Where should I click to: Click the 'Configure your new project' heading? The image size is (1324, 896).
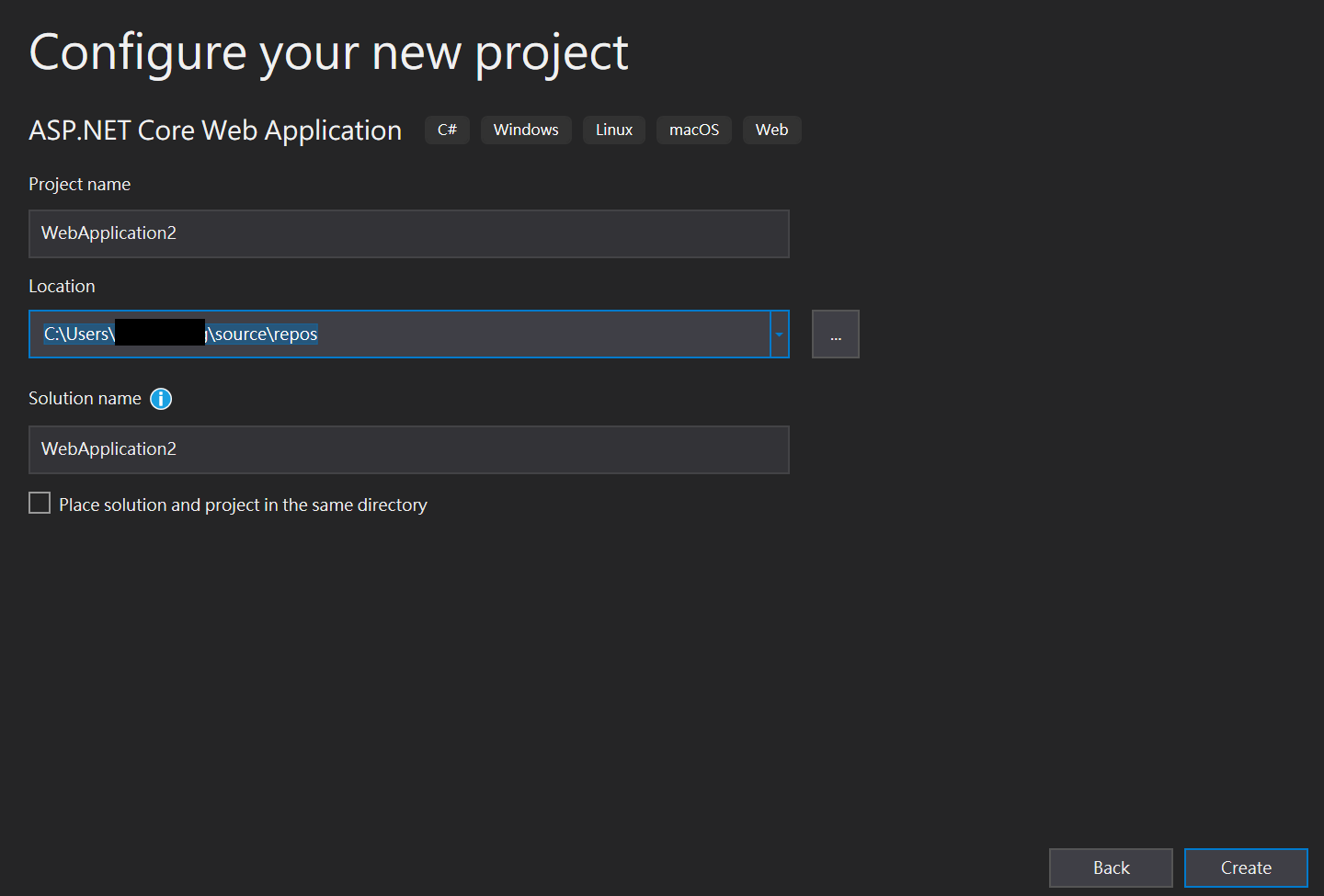pos(328,52)
